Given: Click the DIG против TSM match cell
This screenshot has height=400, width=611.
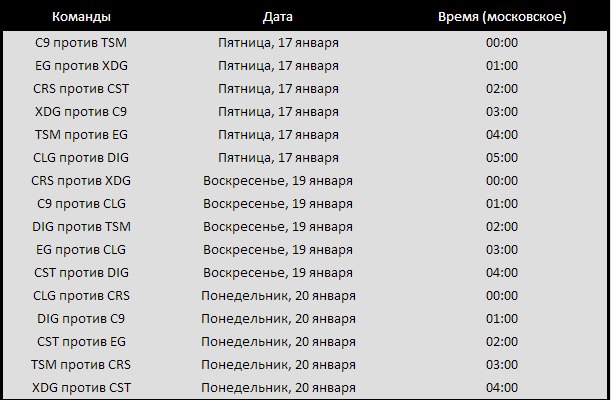Looking at the screenshot, I should pyautogui.click(x=81, y=227).
